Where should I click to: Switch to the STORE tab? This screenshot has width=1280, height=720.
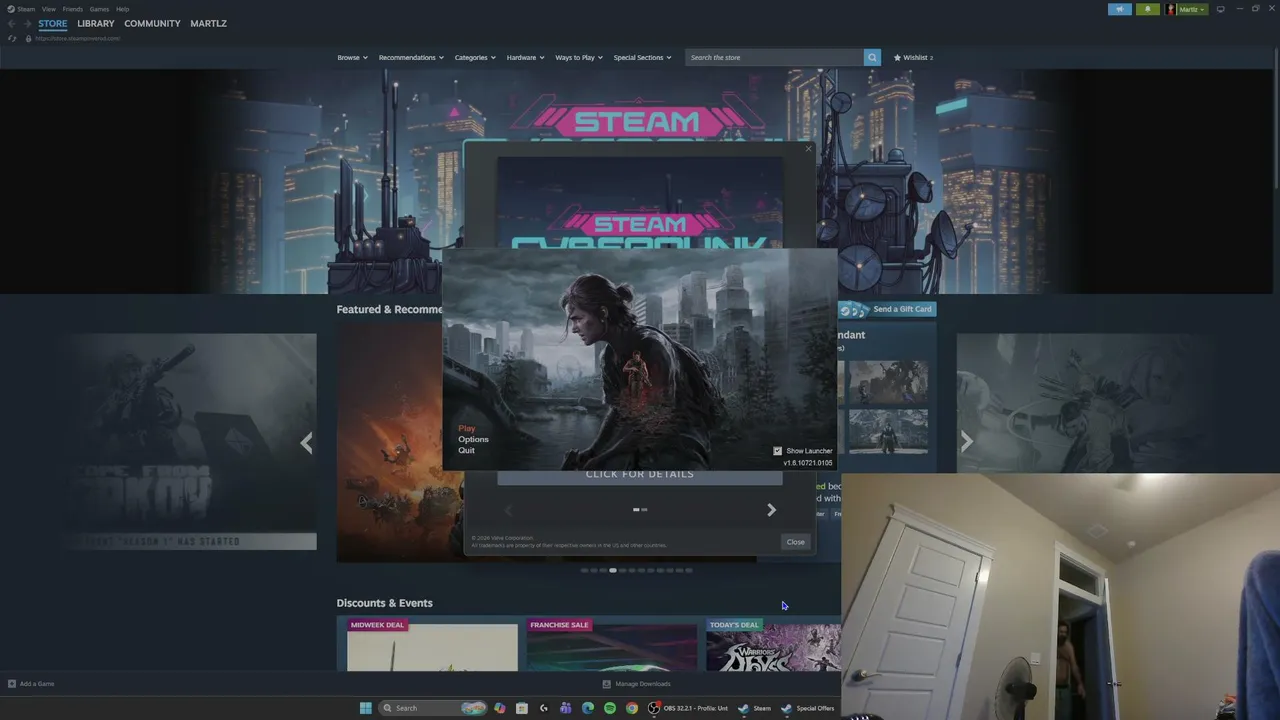click(x=53, y=23)
